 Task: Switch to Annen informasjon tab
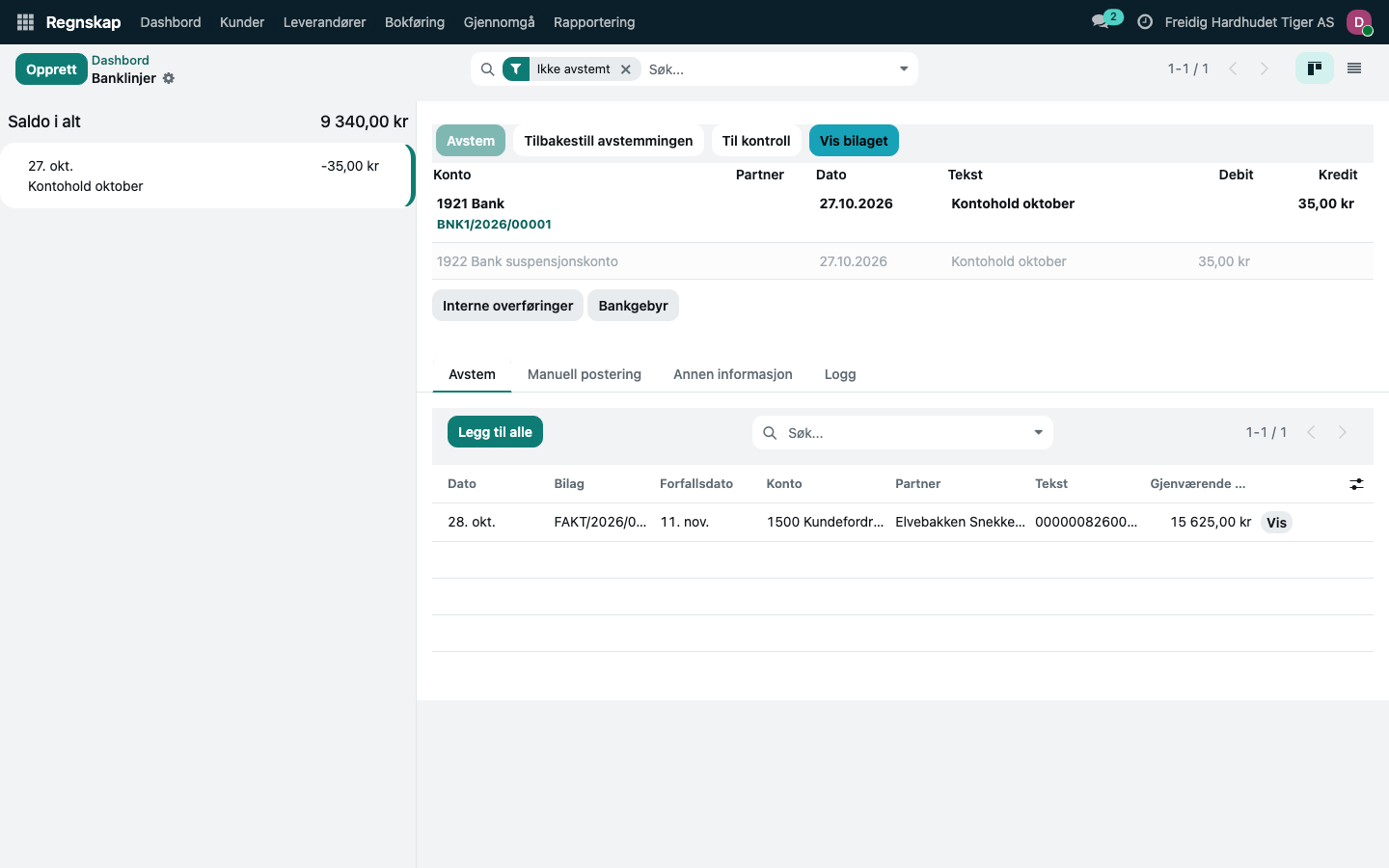point(733,374)
